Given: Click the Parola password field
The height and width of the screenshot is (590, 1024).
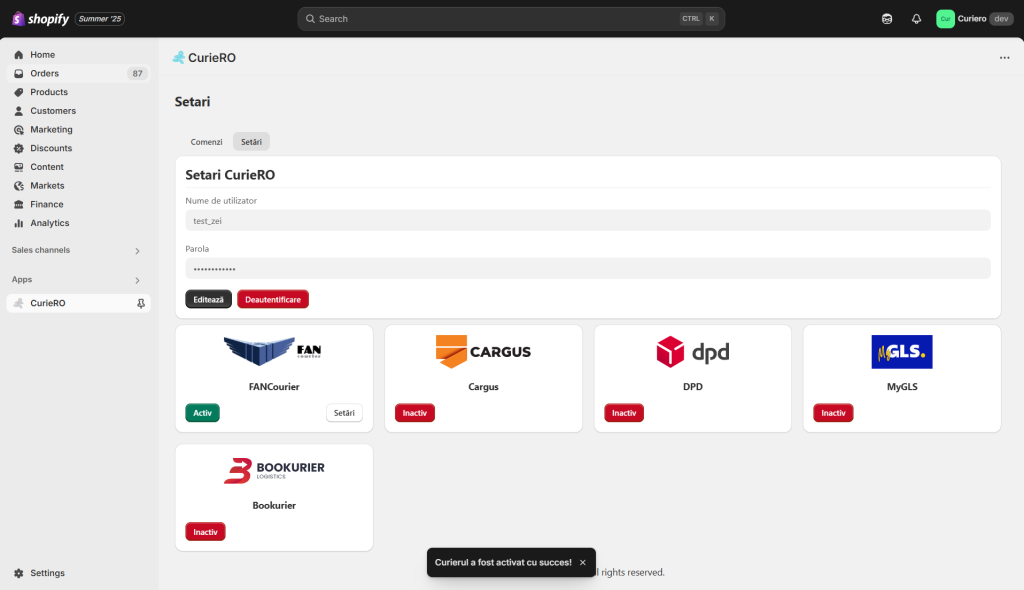Looking at the screenshot, I should click(x=588, y=269).
